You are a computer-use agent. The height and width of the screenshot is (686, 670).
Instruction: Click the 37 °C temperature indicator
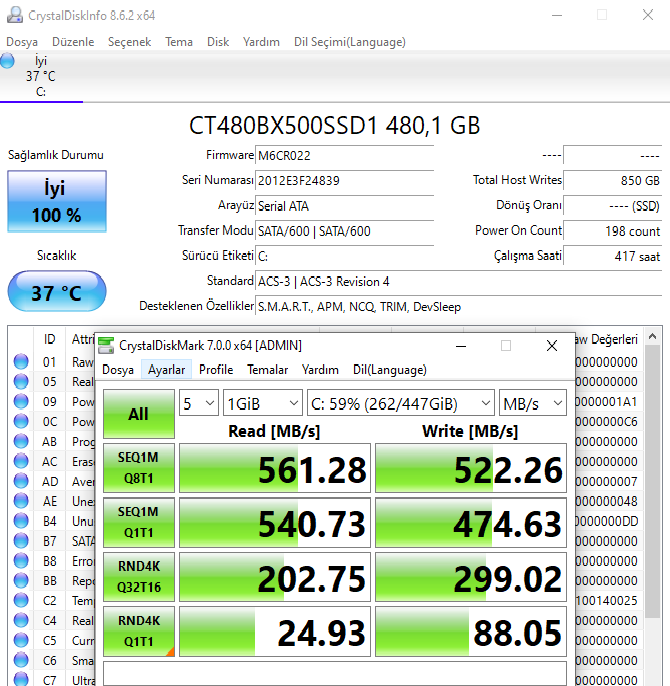tap(57, 292)
